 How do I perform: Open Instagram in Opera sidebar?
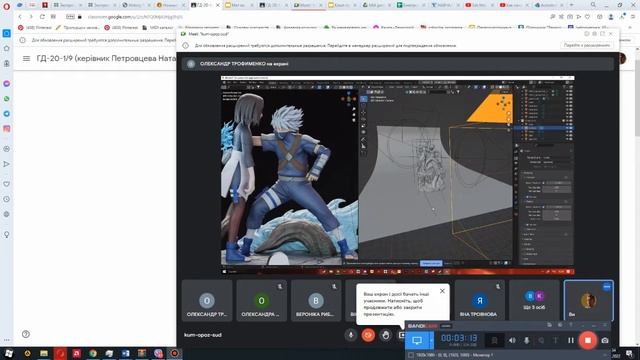pyautogui.click(x=7, y=129)
